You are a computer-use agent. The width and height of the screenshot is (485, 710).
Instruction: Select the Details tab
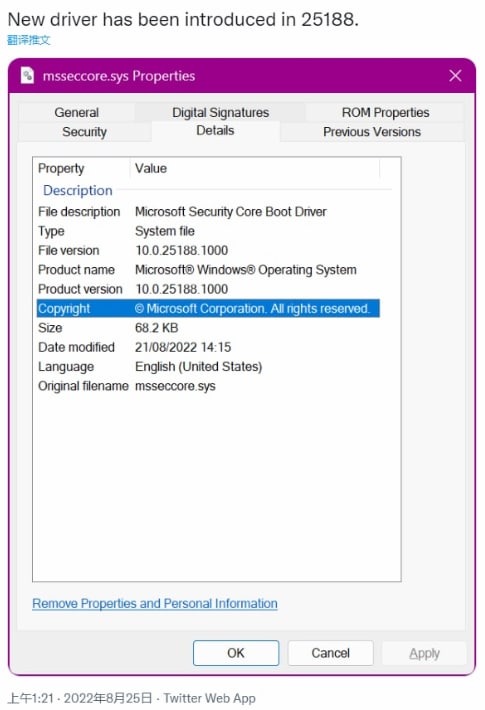click(x=215, y=131)
